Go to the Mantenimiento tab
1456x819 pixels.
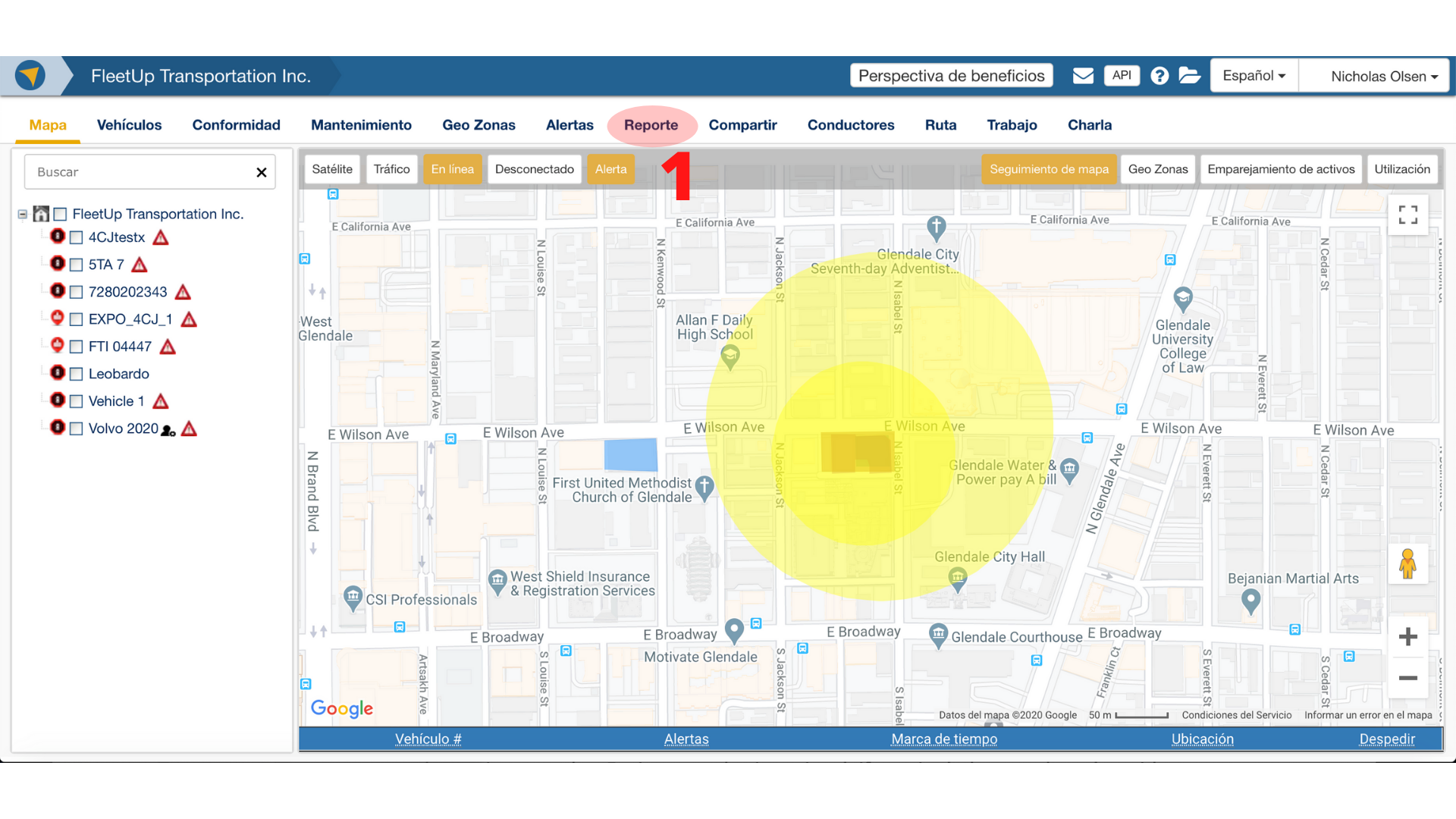(361, 125)
